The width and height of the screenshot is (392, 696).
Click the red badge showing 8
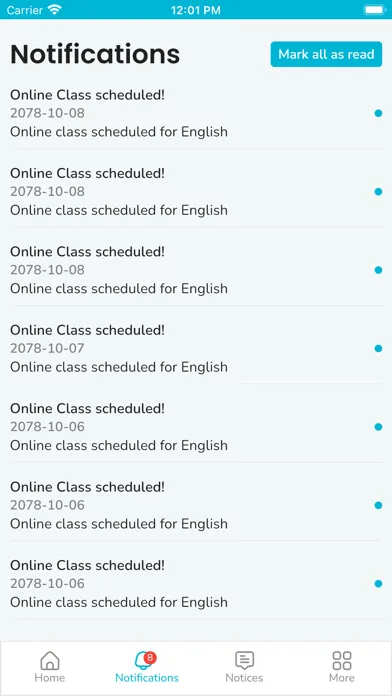[x=150, y=657]
